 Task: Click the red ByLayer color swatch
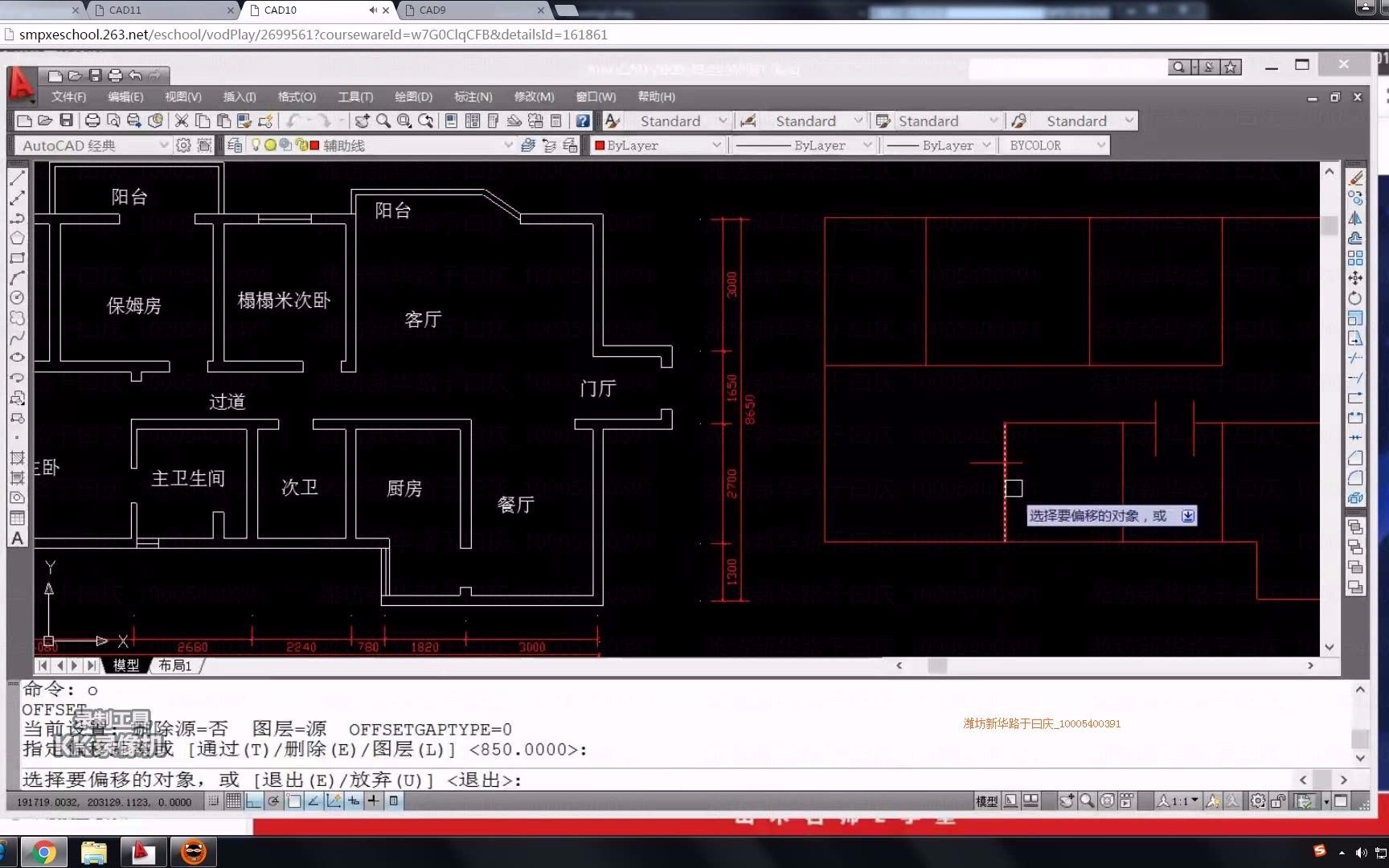tap(599, 145)
